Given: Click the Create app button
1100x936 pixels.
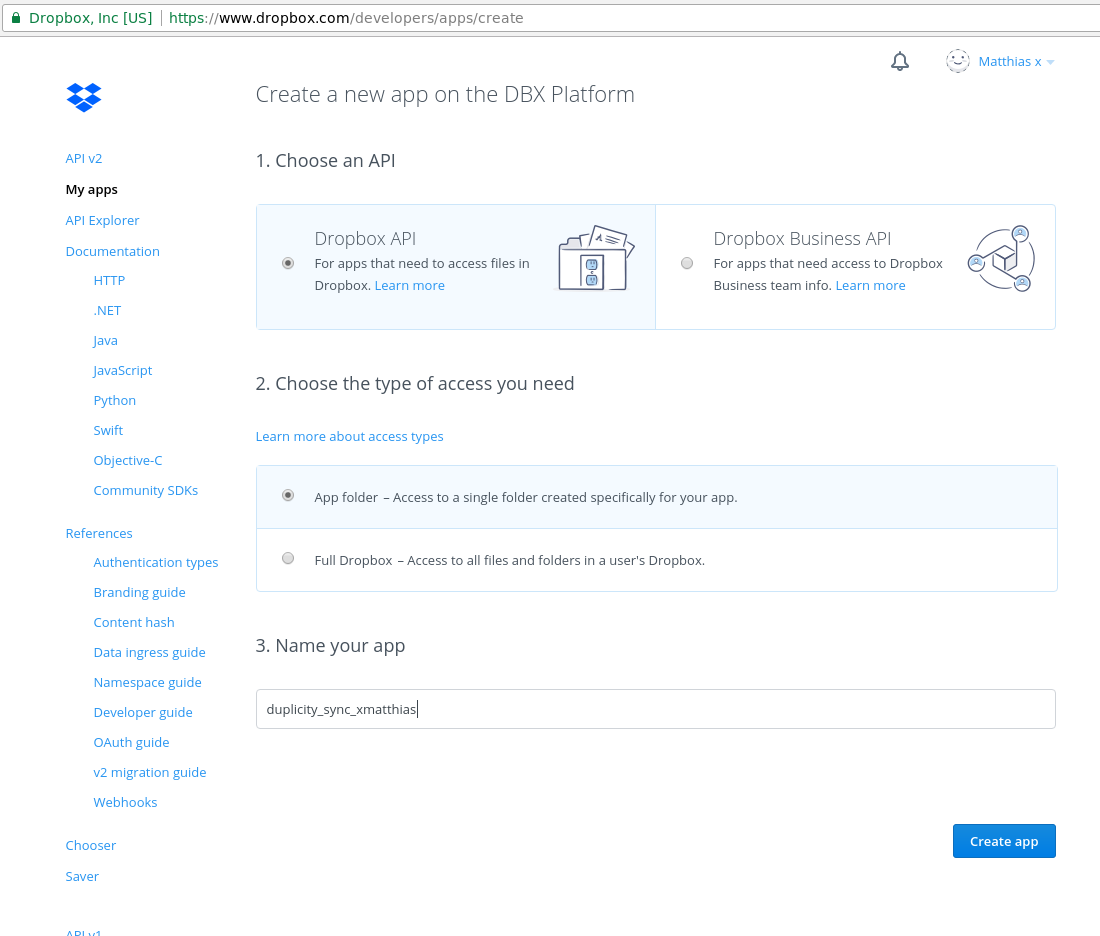Looking at the screenshot, I should 1004,841.
